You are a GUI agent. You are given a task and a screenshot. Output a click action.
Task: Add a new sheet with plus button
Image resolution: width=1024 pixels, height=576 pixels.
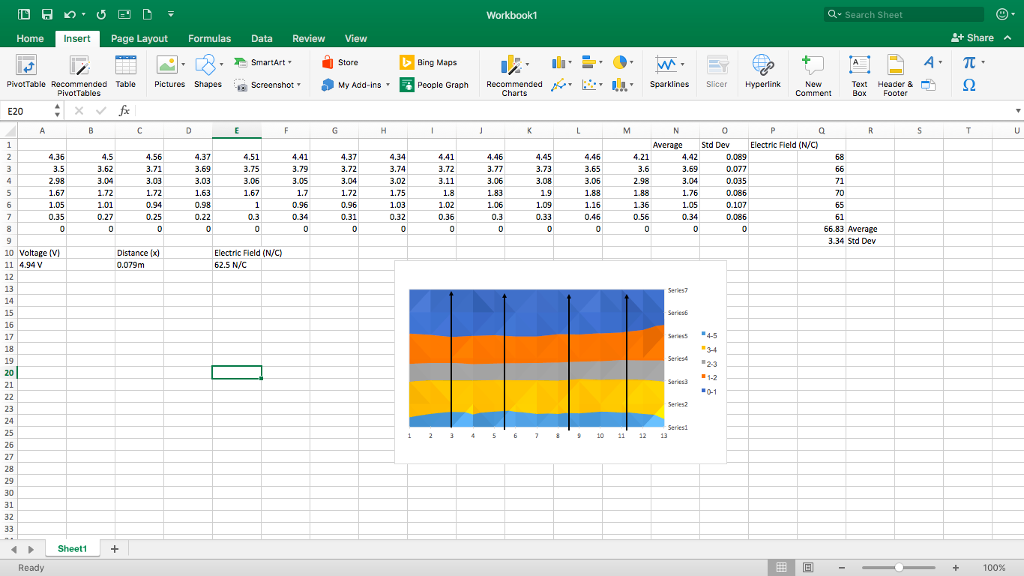pos(115,548)
